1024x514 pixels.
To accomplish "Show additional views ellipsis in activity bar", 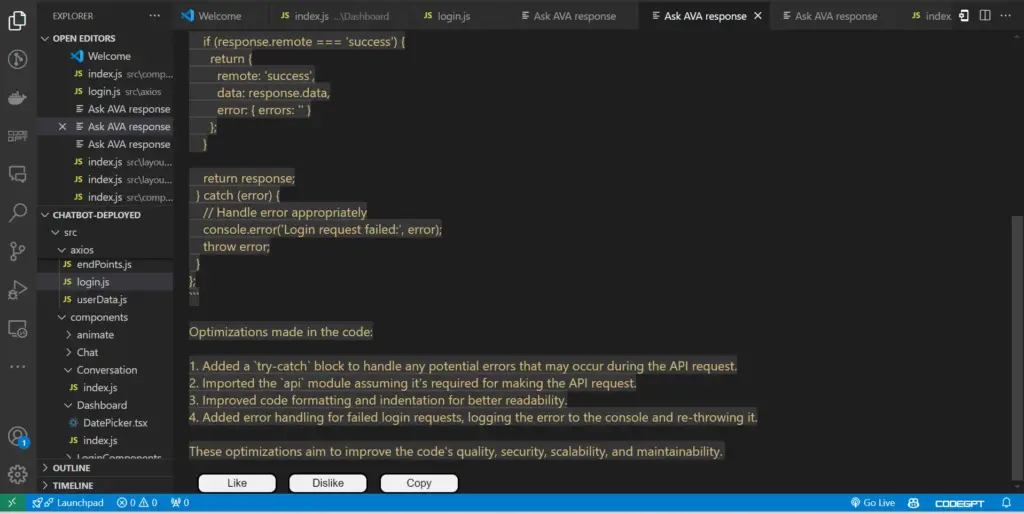I will 18,366.
